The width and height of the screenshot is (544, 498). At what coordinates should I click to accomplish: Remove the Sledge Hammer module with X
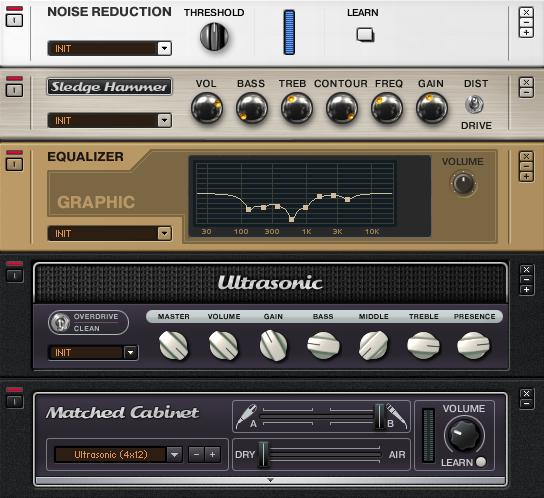point(526,83)
